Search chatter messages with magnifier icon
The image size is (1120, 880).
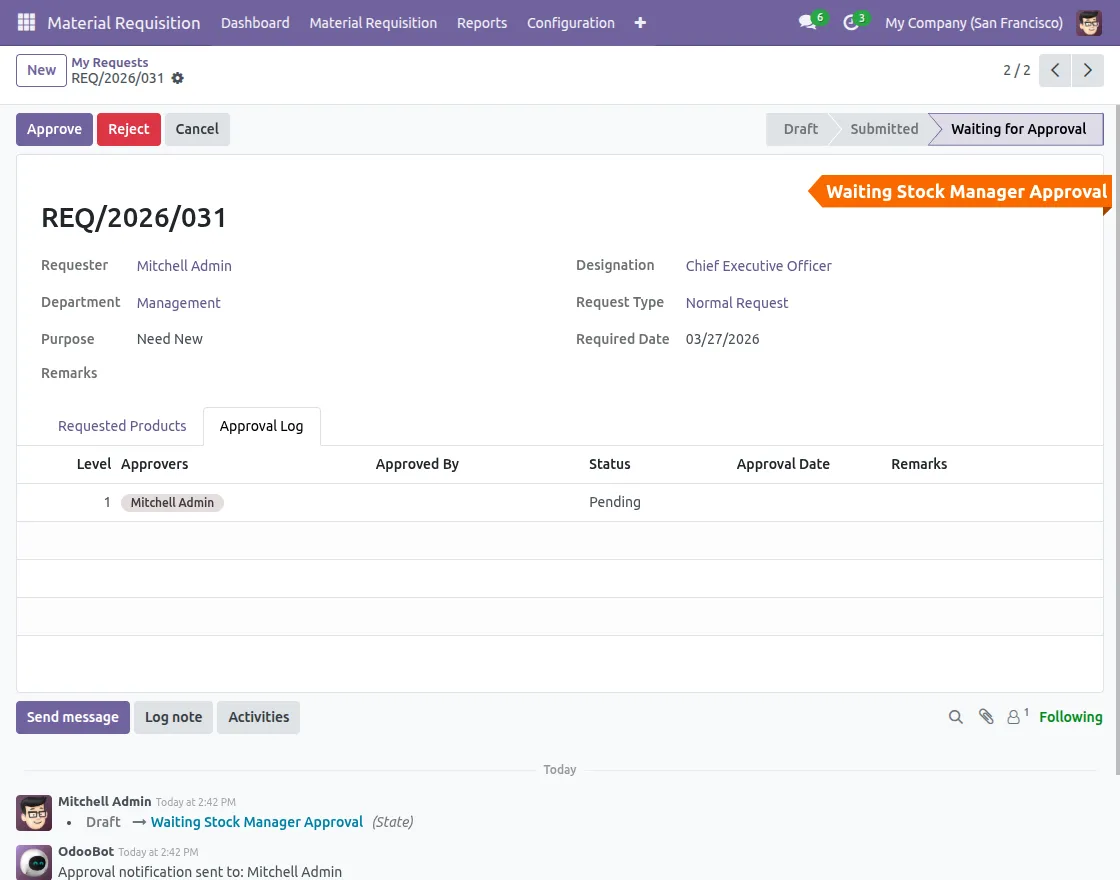956,717
